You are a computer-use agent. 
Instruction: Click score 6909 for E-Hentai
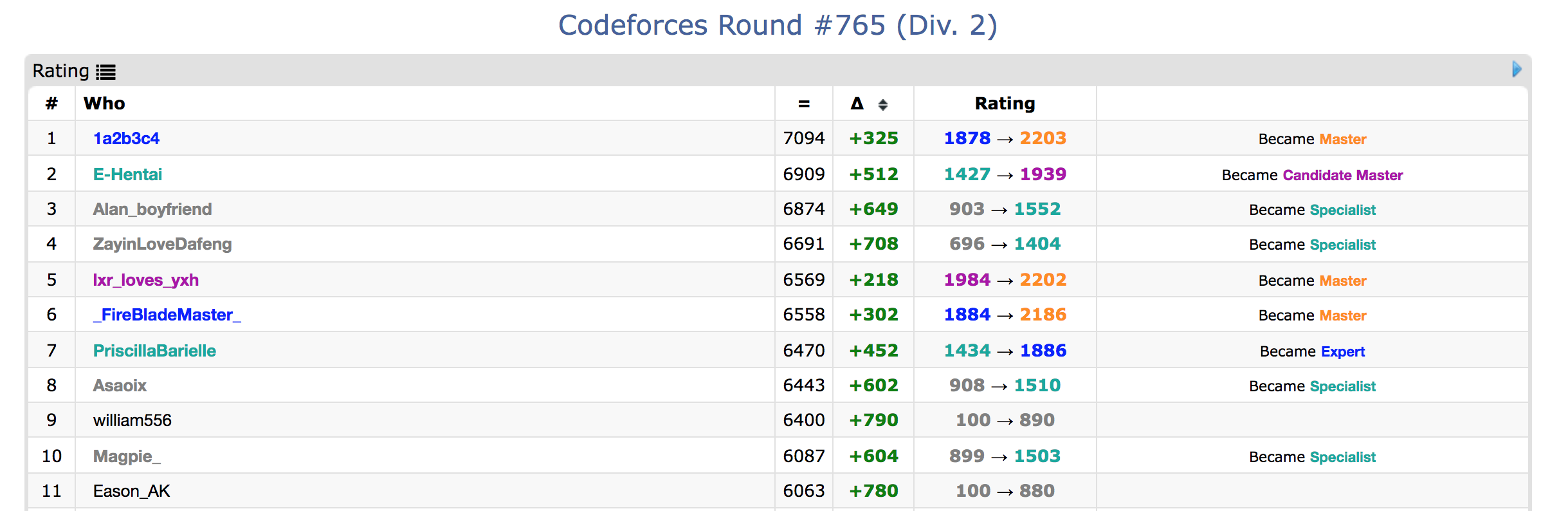pyautogui.click(x=804, y=174)
